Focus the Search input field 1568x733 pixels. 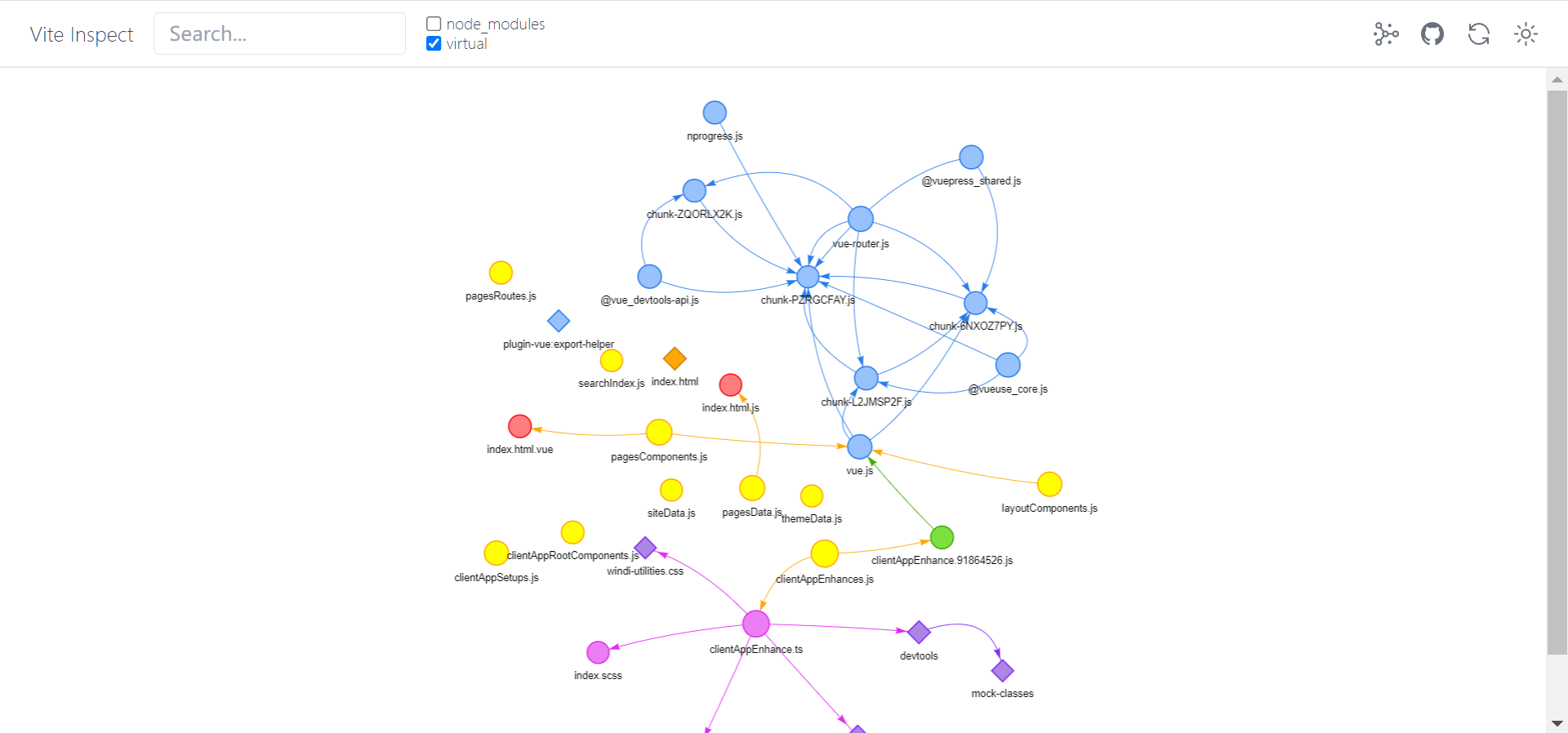pos(279,33)
